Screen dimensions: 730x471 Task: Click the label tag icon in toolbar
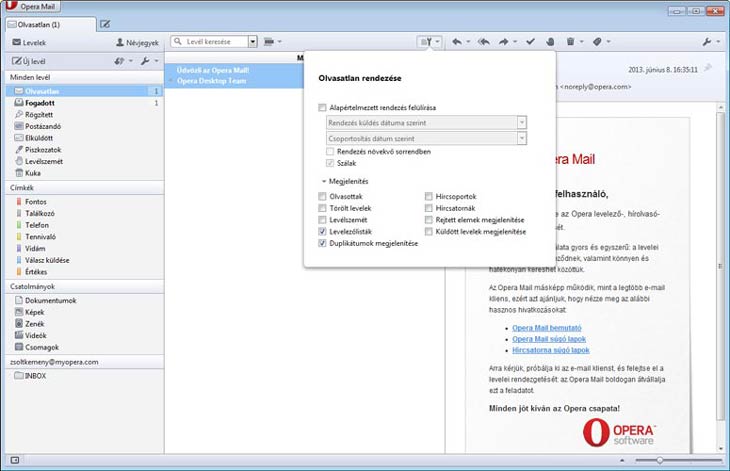[596, 42]
